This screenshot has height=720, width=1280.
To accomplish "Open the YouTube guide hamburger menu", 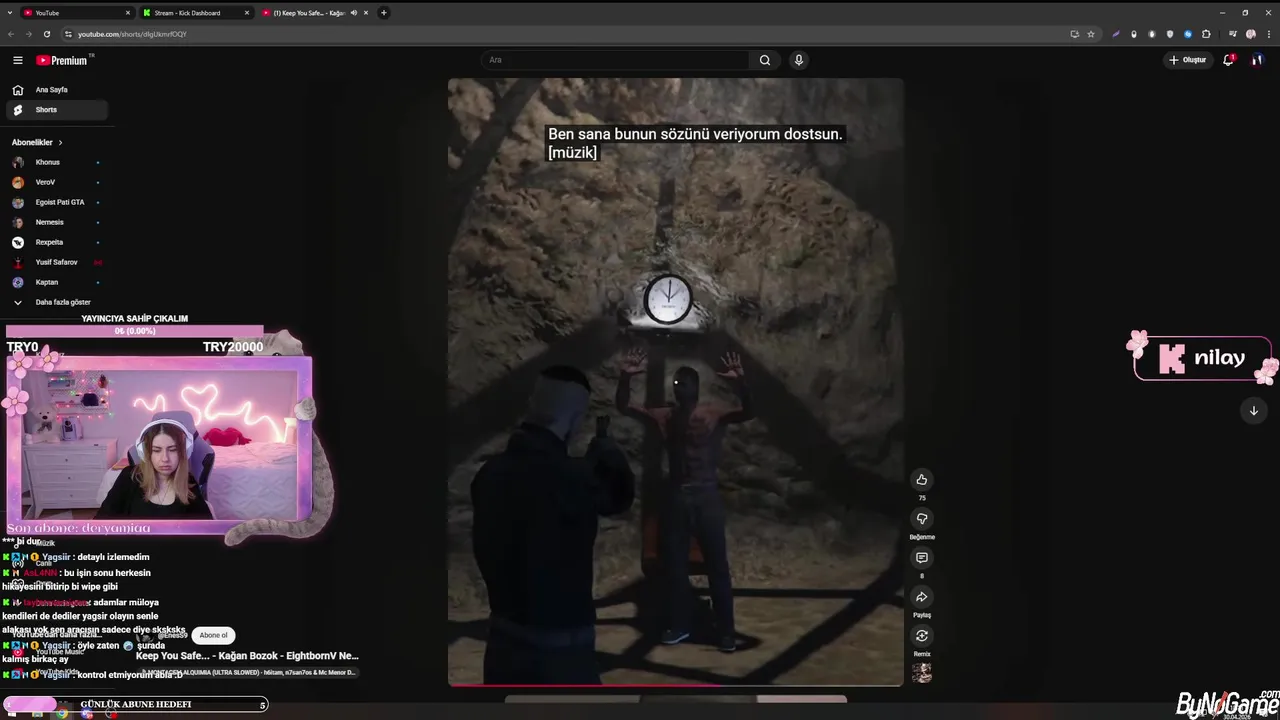I will pos(17,60).
